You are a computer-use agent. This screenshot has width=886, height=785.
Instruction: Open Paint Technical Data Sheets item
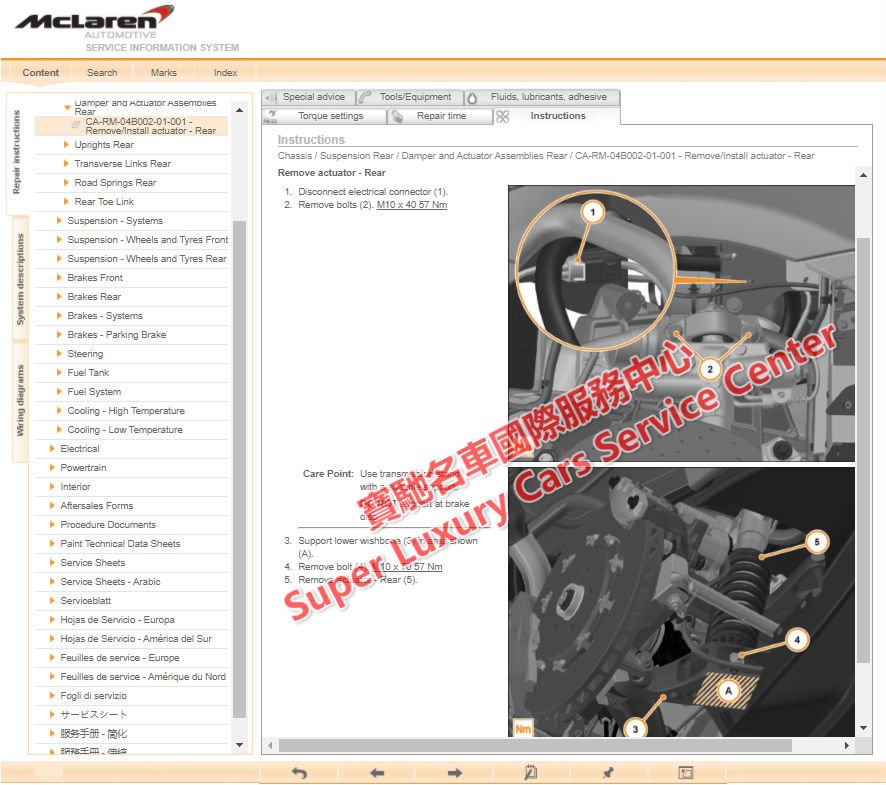pyautogui.click(x=120, y=544)
